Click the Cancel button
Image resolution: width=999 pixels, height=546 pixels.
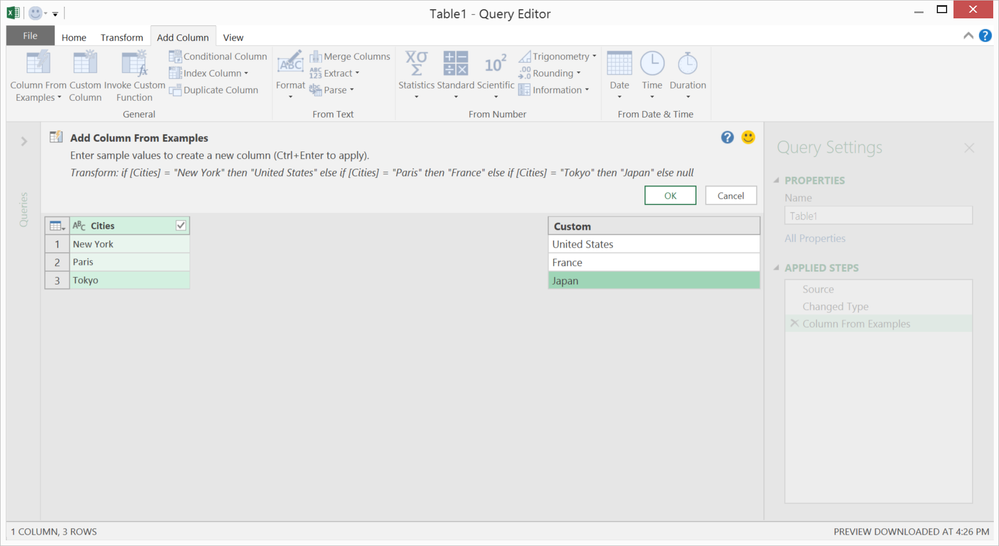click(x=731, y=196)
